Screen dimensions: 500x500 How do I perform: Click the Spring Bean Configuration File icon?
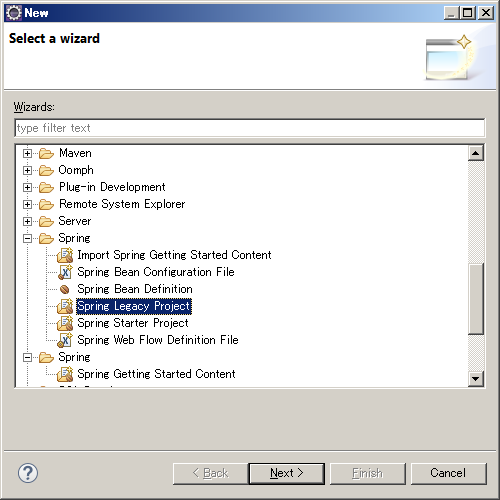(65, 272)
